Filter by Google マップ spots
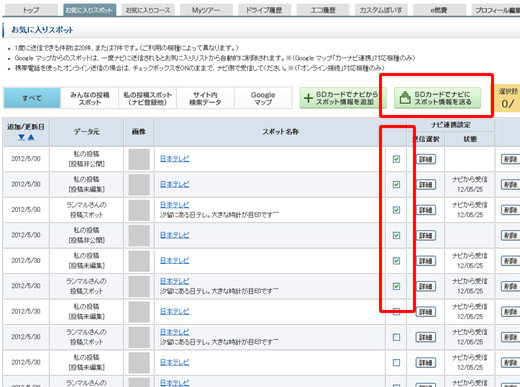The image size is (520, 387). point(263,98)
